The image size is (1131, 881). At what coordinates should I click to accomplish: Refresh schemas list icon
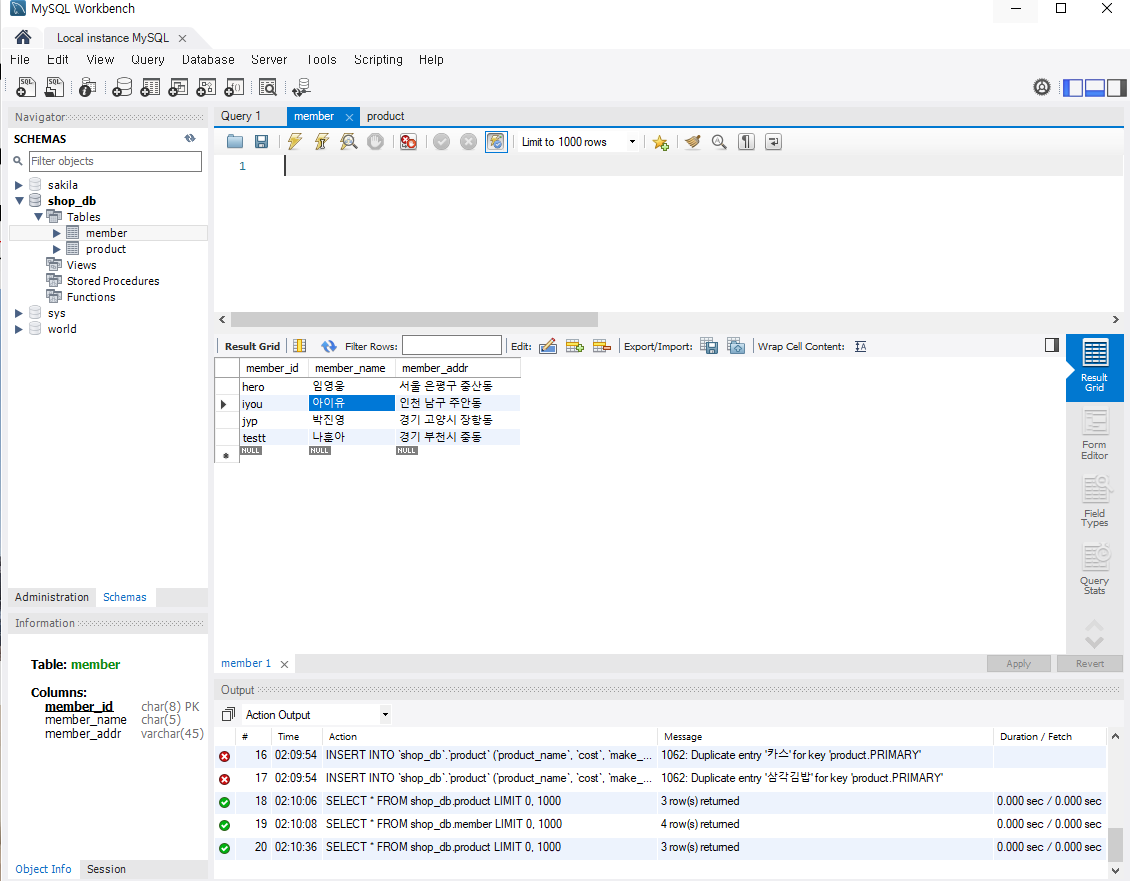[x=190, y=138]
